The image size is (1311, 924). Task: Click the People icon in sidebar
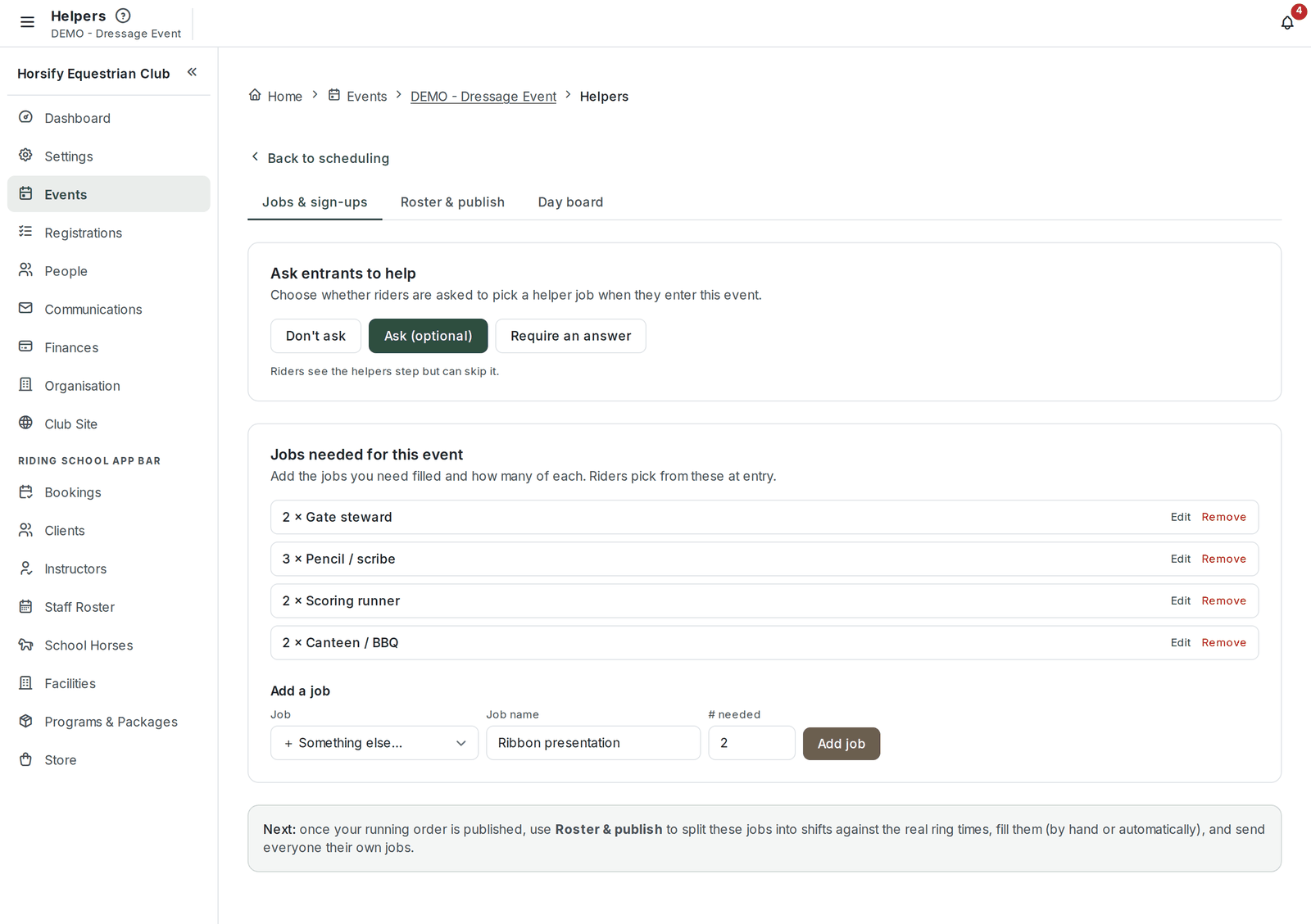(x=26, y=270)
